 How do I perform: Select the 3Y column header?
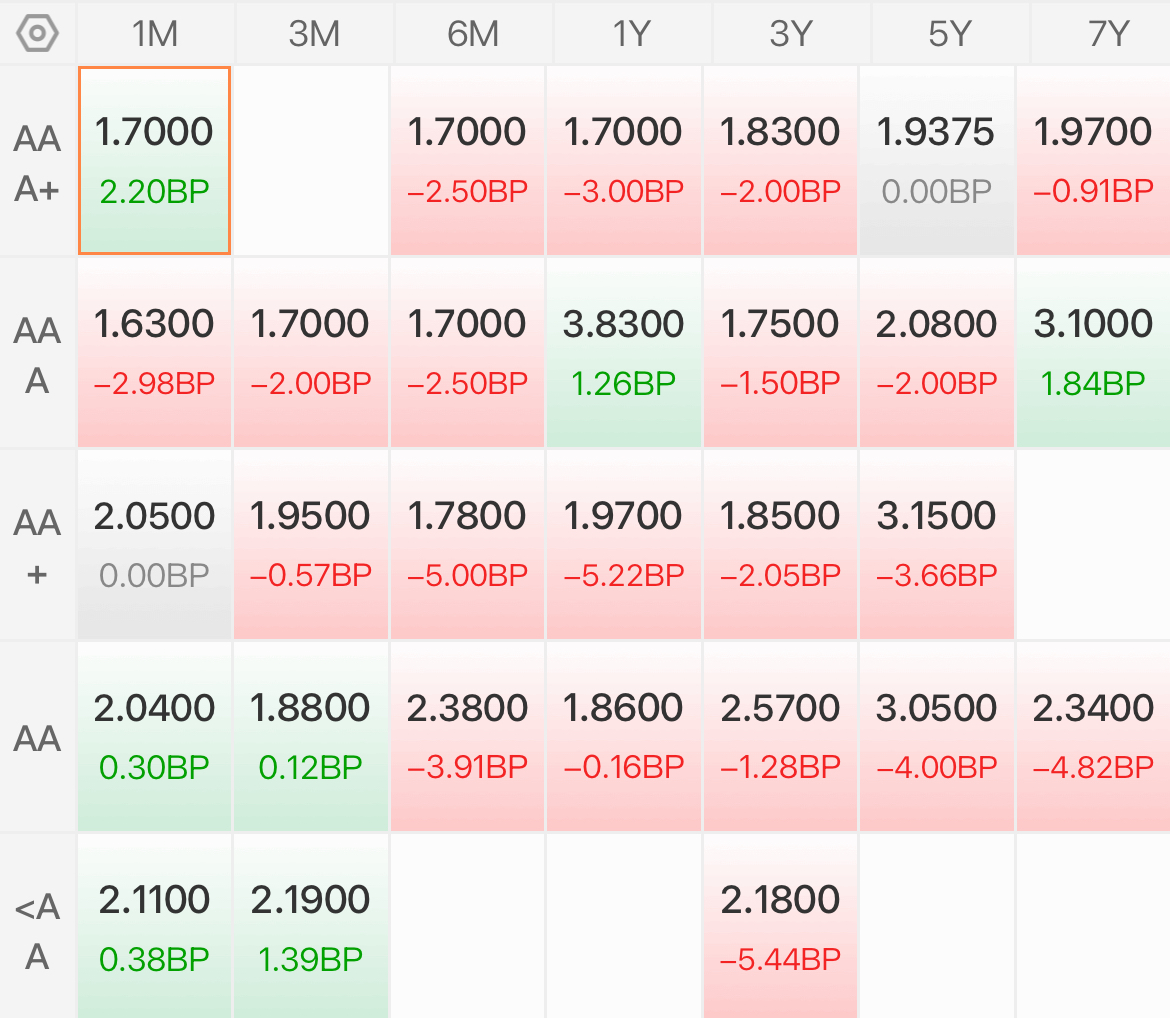pyautogui.click(x=791, y=34)
